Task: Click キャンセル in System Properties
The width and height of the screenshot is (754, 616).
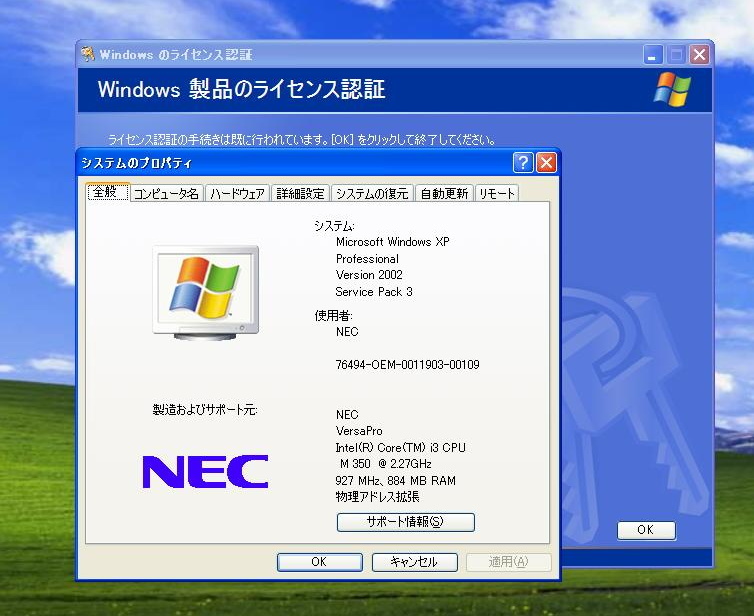Action: [x=415, y=562]
